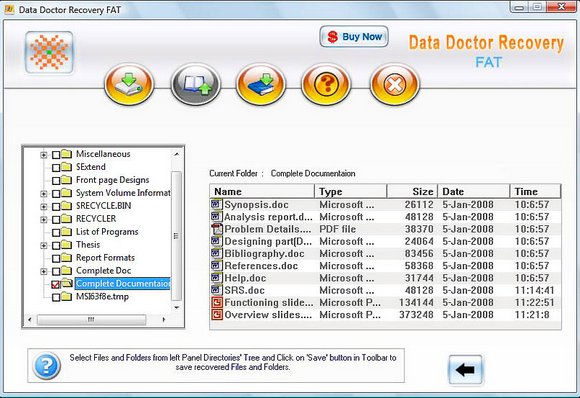
Task: Check the $Extend folder checkbox
Action: [x=56, y=168]
